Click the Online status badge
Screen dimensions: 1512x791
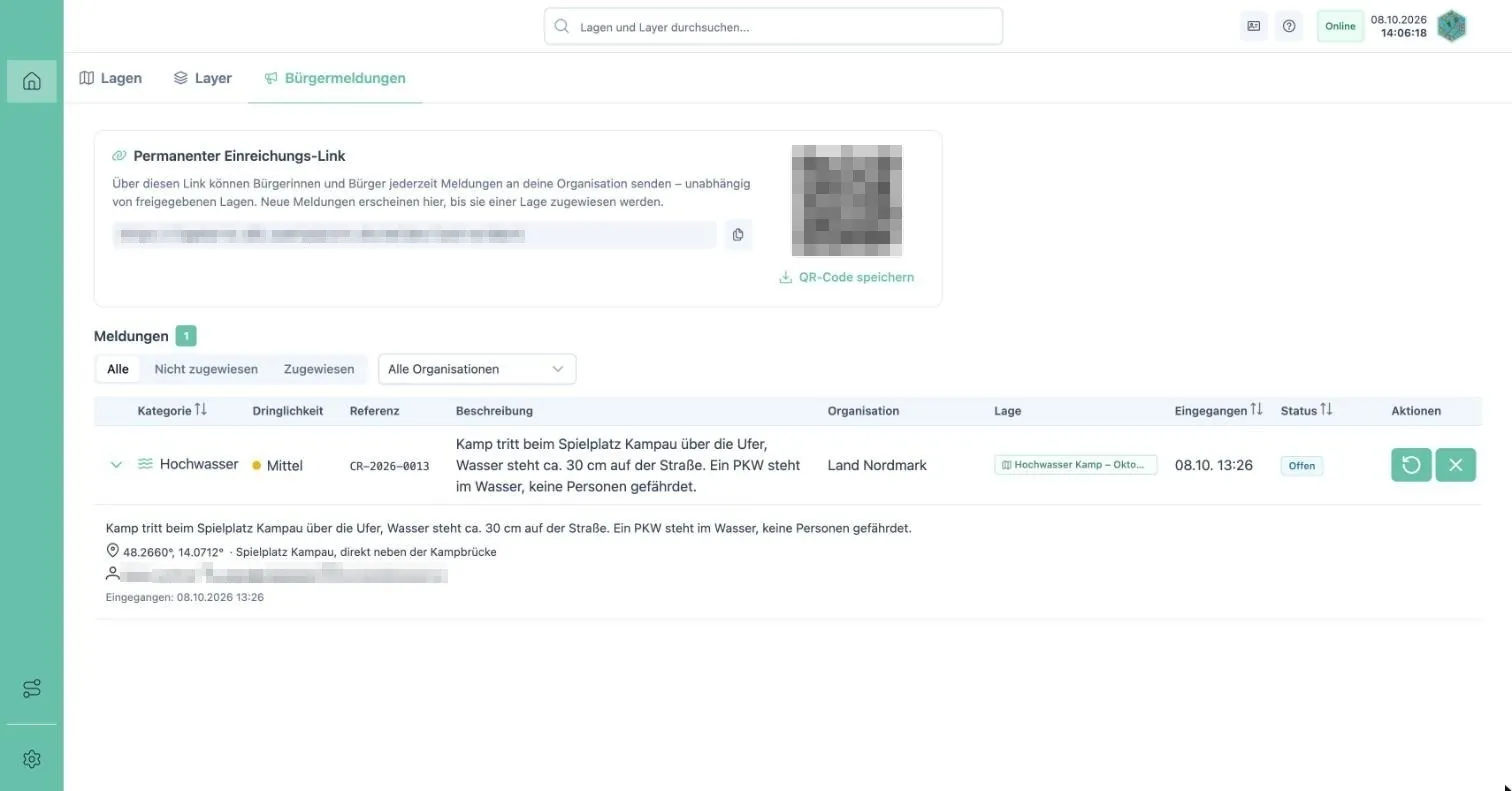1340,26
